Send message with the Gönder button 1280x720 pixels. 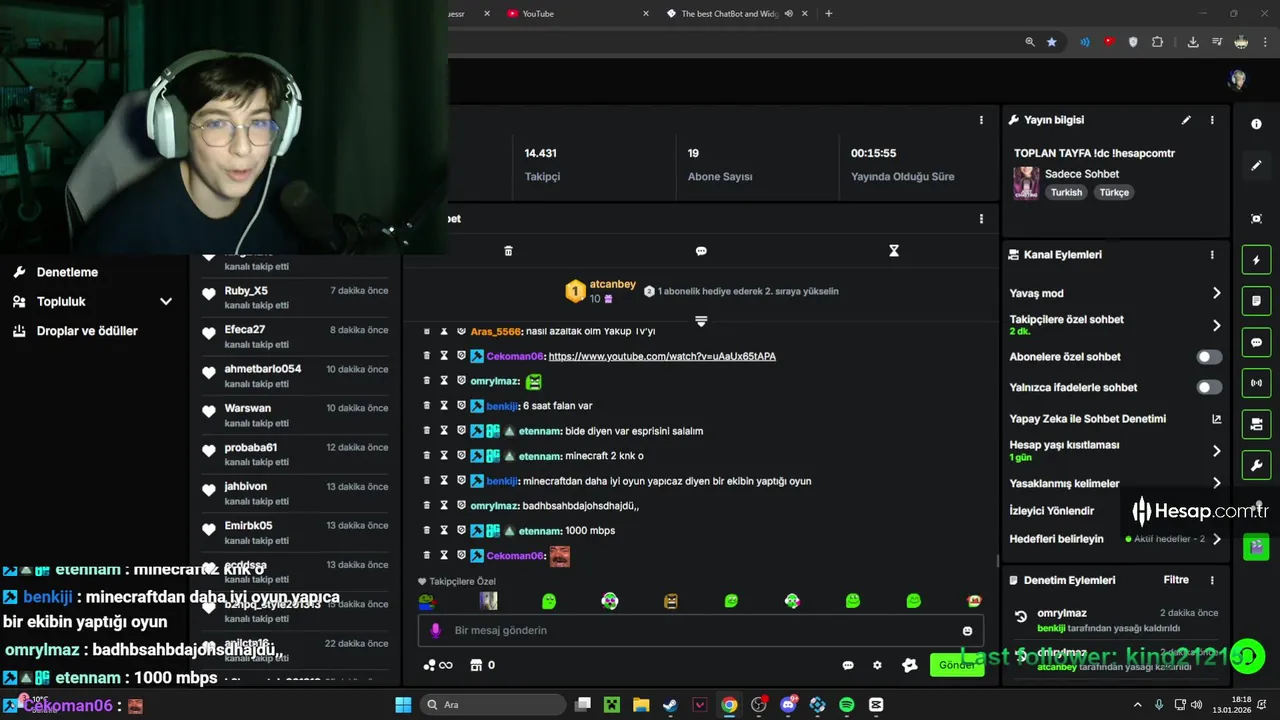(956, 665)
